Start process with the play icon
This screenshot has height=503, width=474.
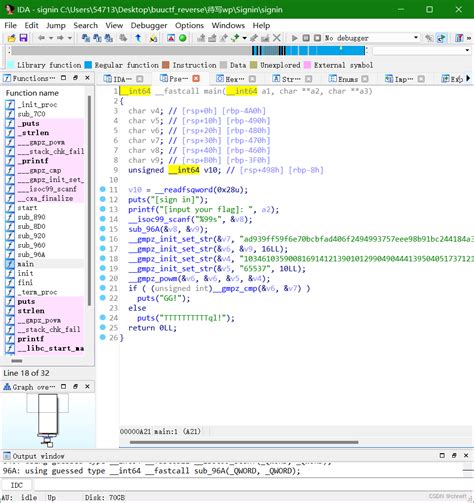(294, 38)
